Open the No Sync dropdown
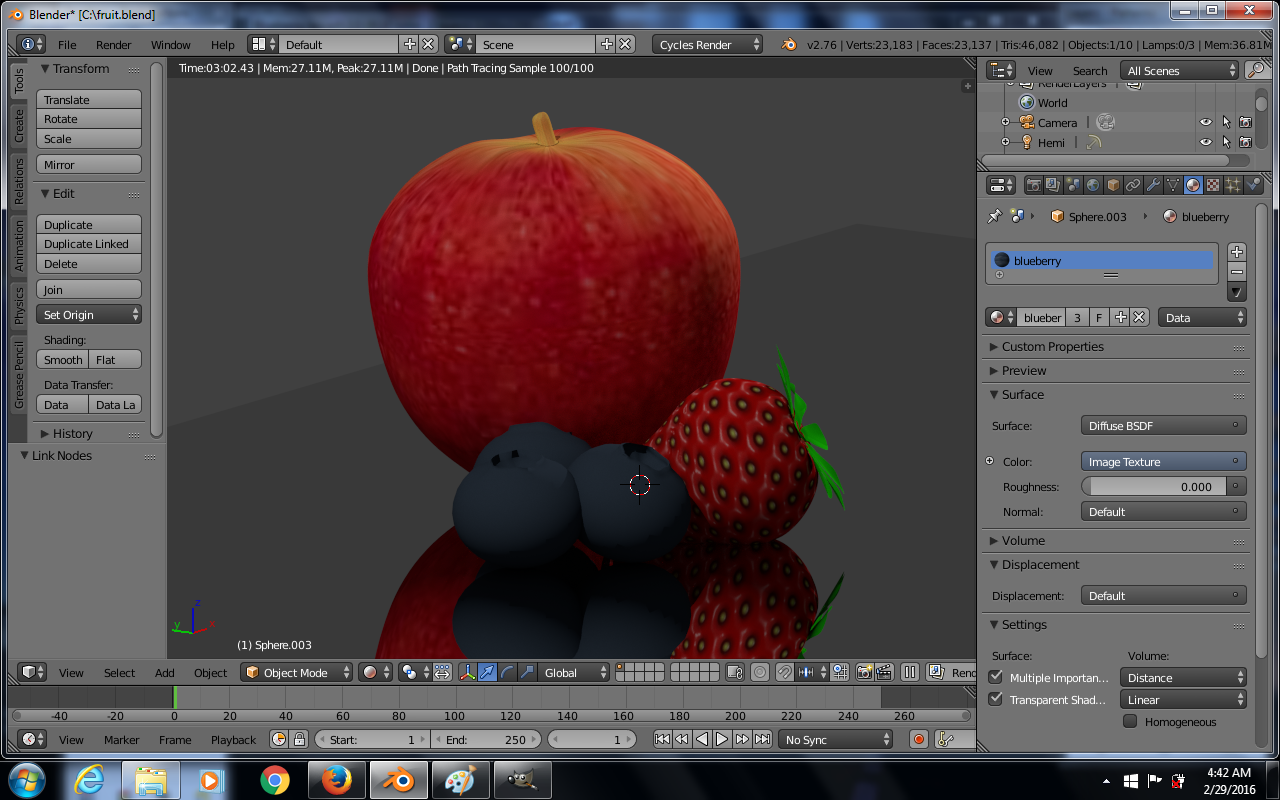The height and width of the screenshot is (800, 1280). pyautogui.click(x=836, y=739)
